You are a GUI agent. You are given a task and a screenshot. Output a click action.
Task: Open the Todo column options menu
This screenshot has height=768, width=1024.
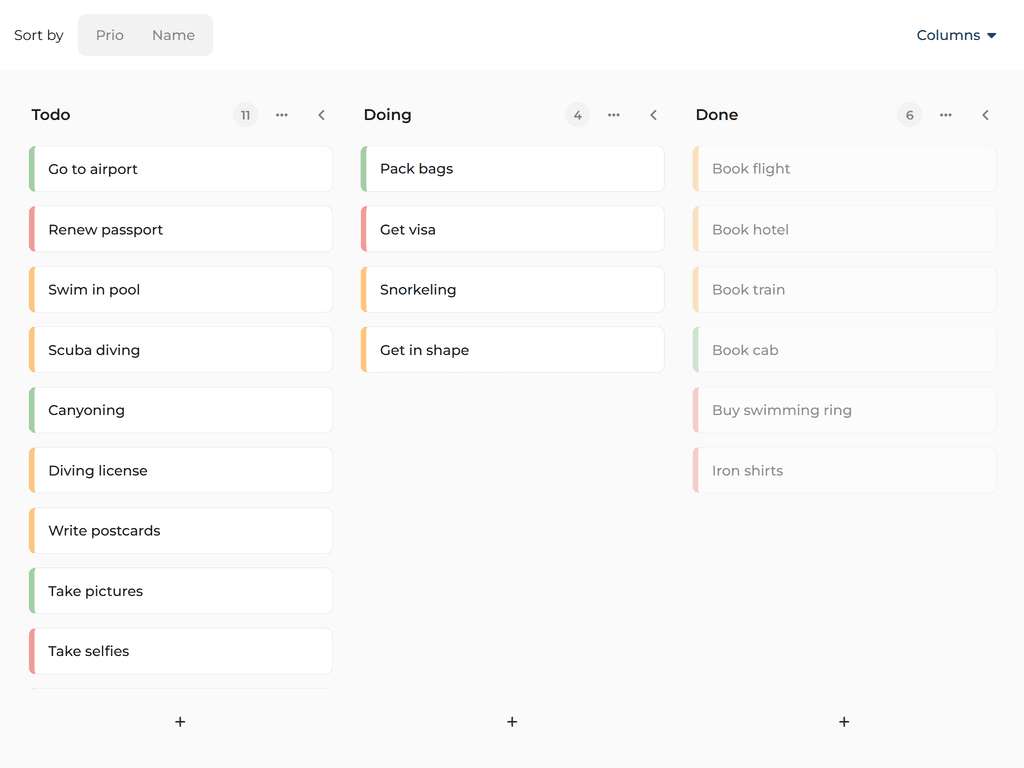pyautogui.click(x=281, y=115)
